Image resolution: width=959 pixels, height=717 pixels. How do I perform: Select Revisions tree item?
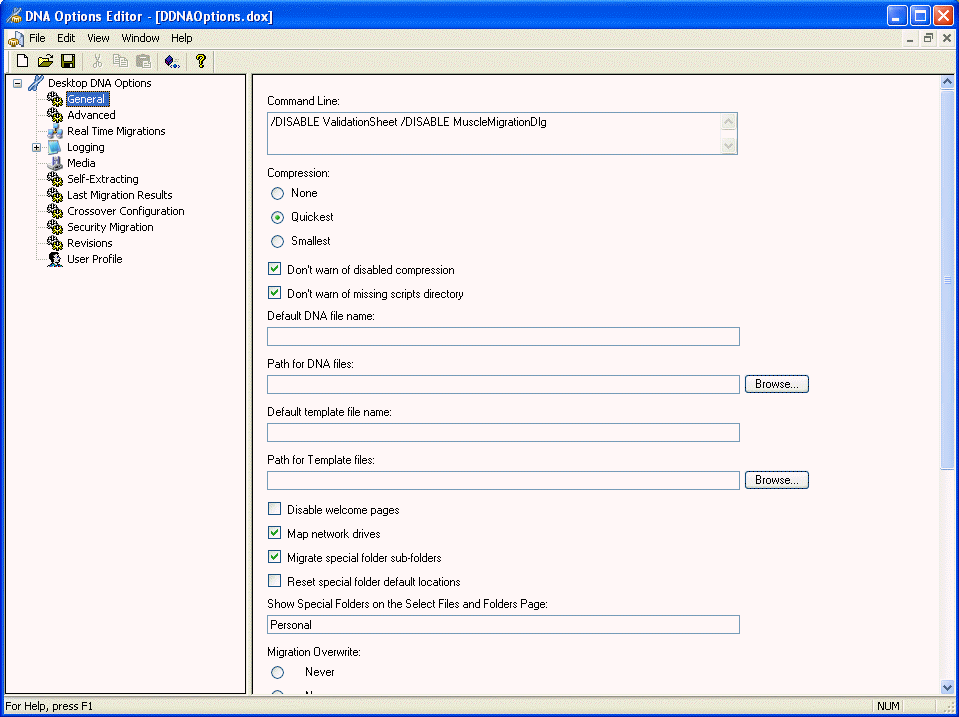pos(90,243)
